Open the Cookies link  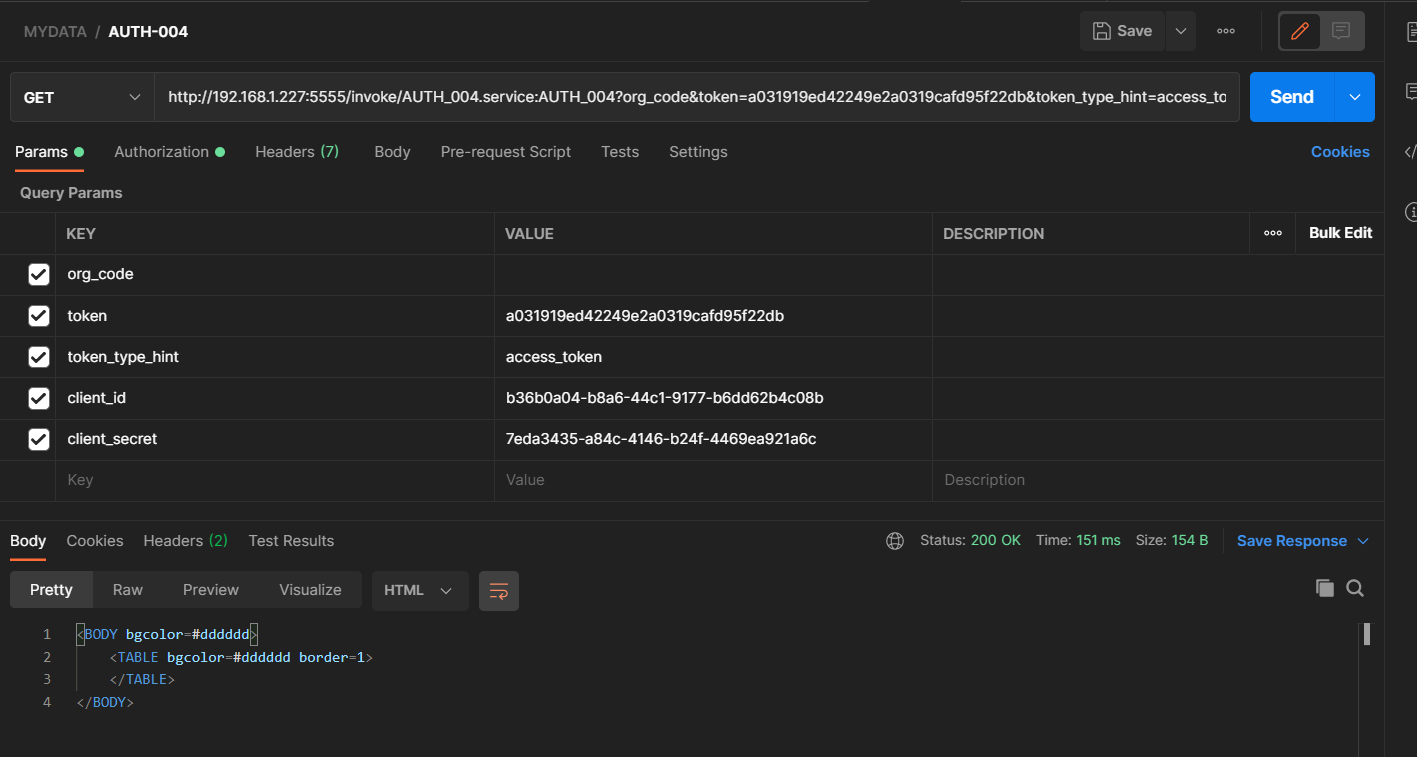tap(1339, 152)
